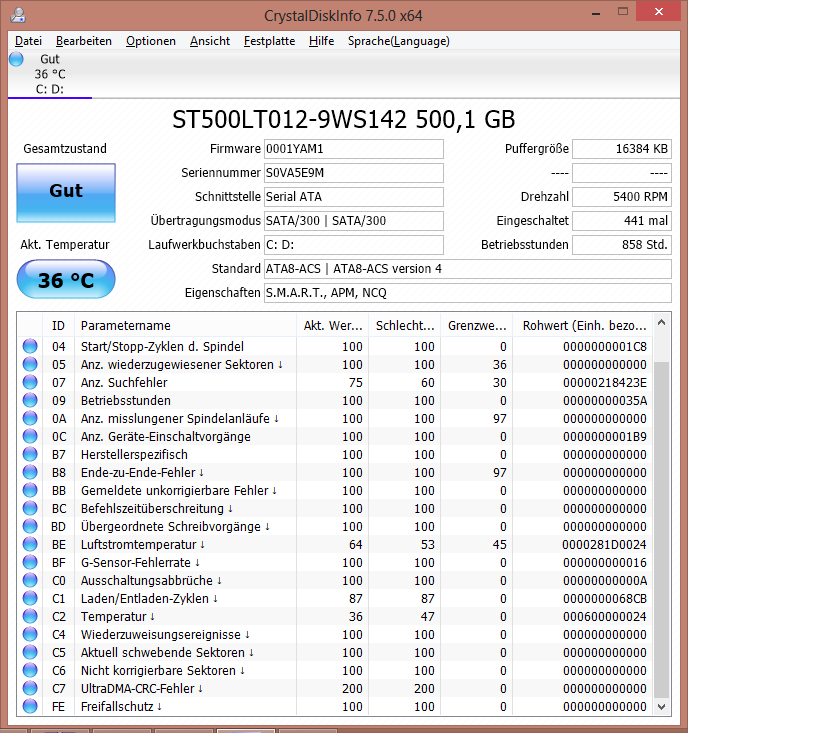Click status orb for Betriebsstunden row
819x733 pixels.
(x=30, y=400)
